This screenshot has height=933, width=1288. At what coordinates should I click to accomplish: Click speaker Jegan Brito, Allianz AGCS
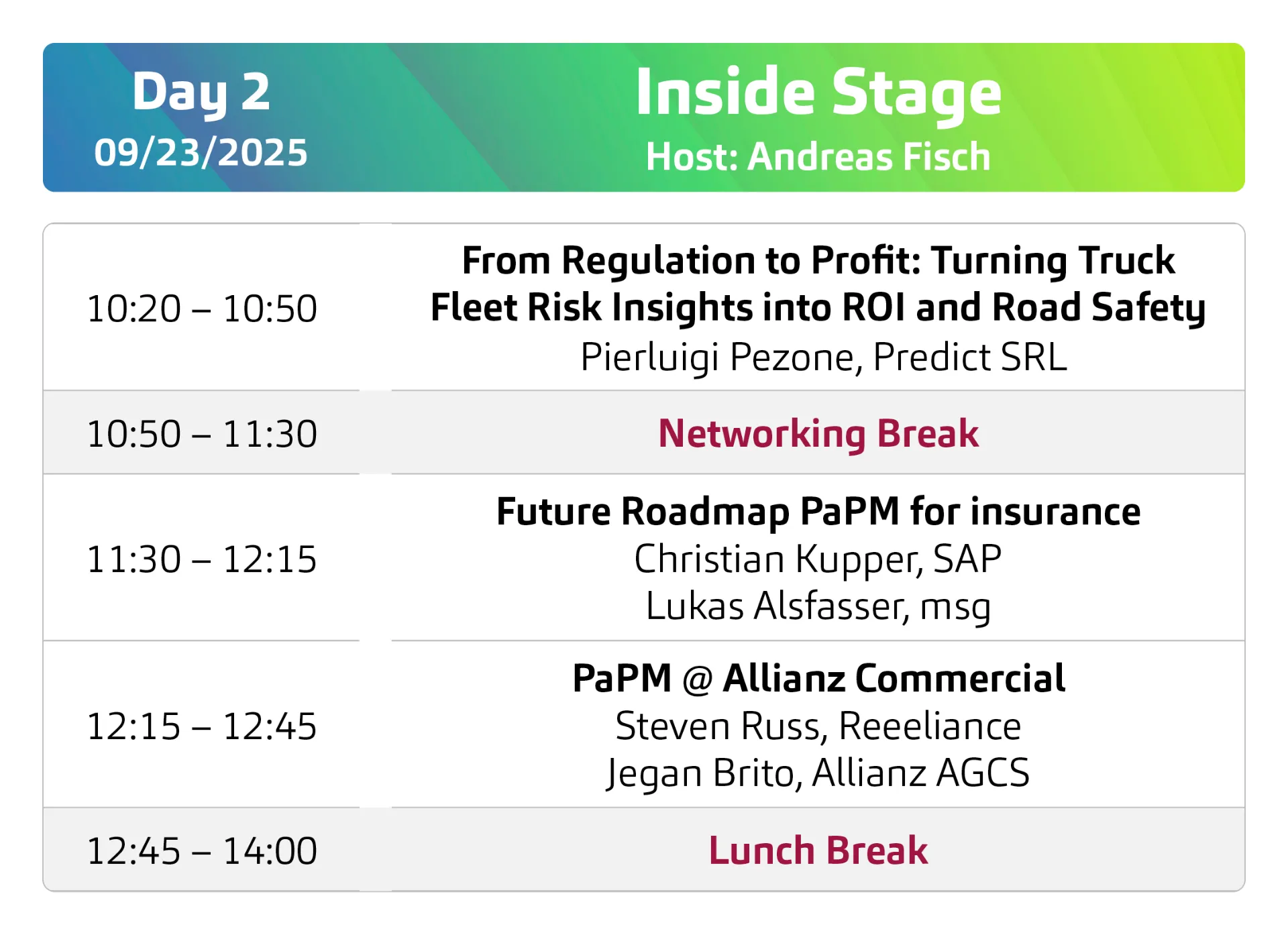click(x=818, y=773)
